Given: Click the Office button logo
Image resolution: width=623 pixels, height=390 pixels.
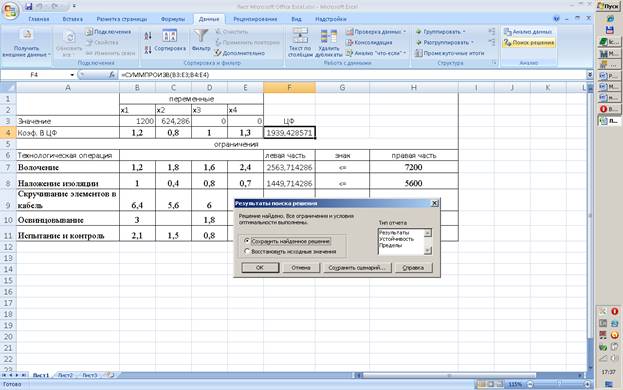Looking at the screenshot, I should pos(10,11).
